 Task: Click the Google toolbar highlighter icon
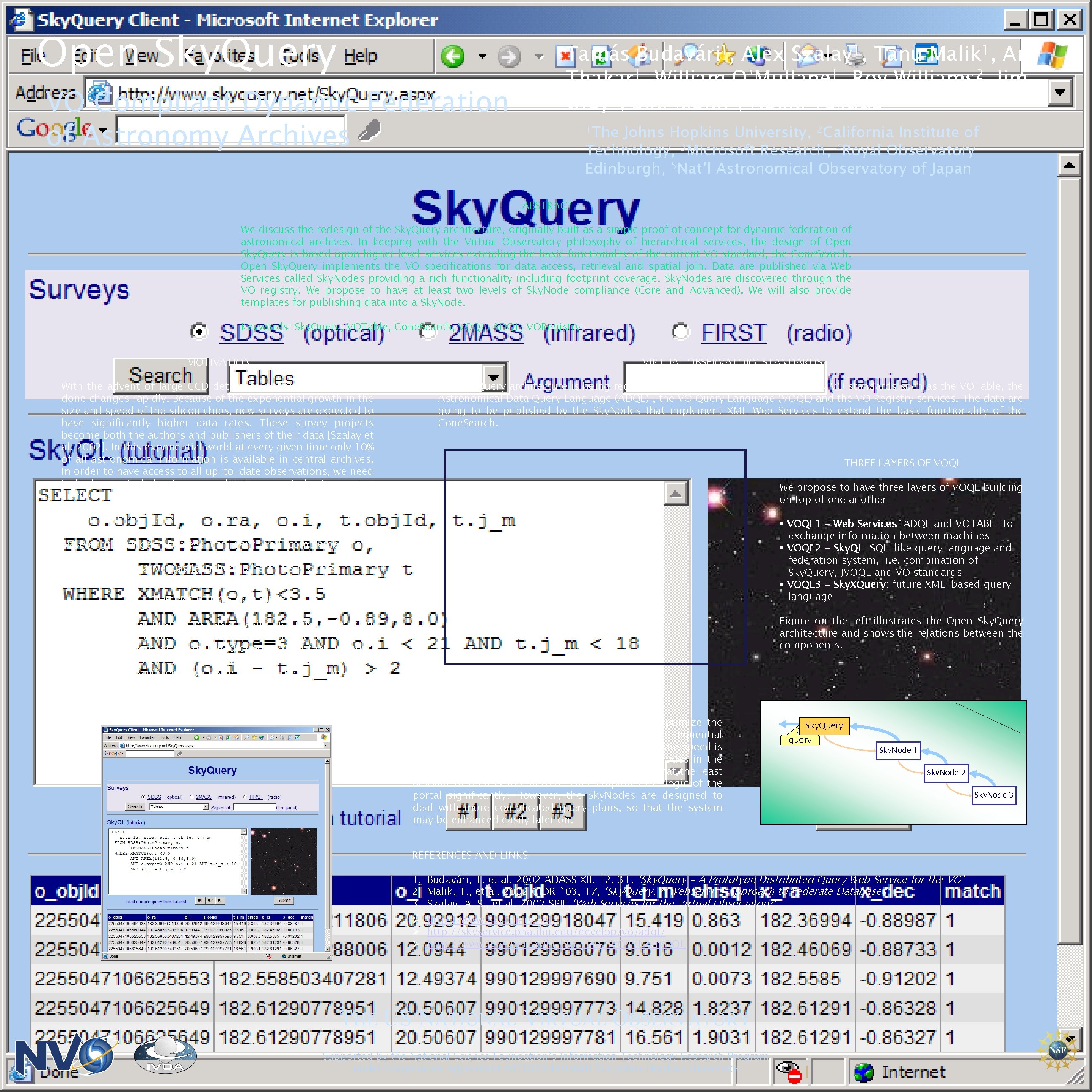click(369, 131)
